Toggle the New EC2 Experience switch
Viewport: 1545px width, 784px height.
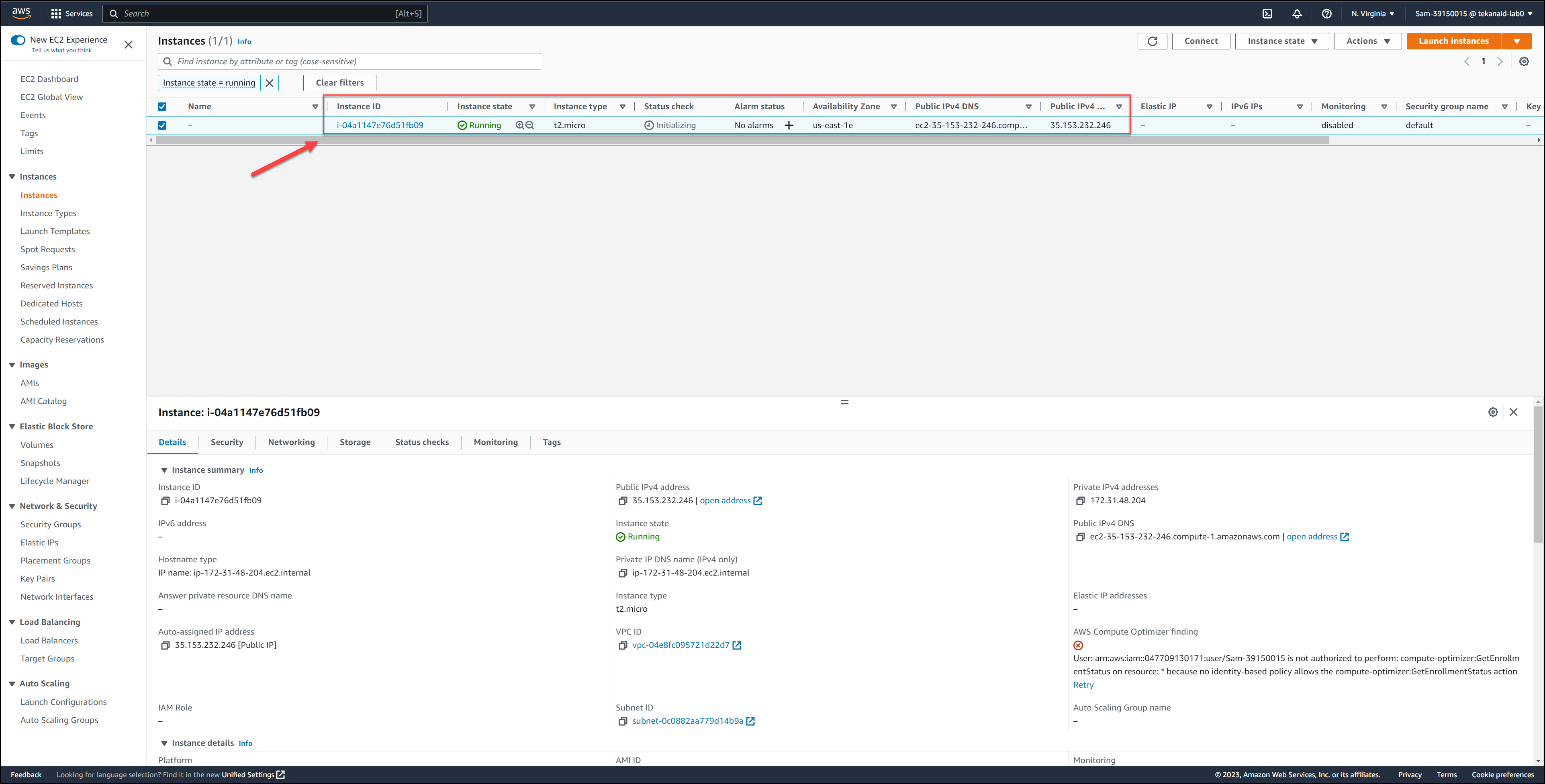coord(17,40)
